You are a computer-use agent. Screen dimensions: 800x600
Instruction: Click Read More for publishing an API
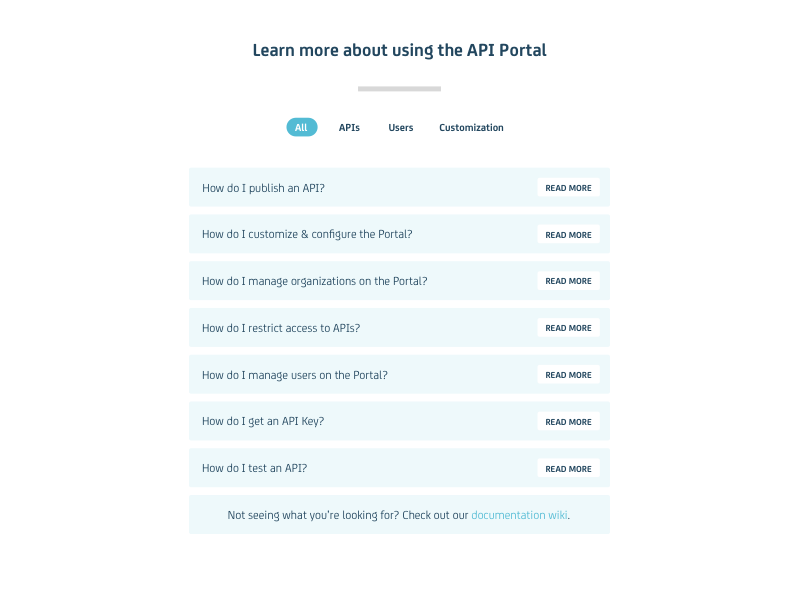(x=568, y=188)
